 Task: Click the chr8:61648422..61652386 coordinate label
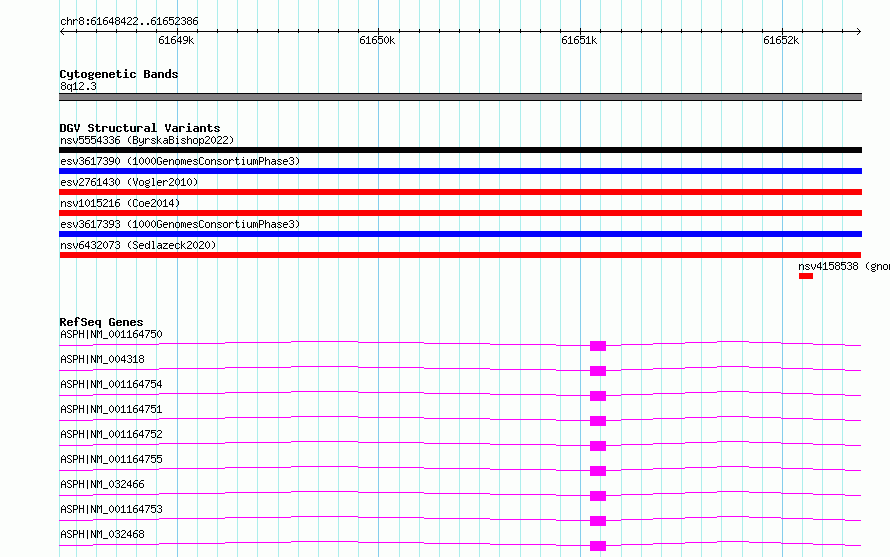tap(129, 22)
